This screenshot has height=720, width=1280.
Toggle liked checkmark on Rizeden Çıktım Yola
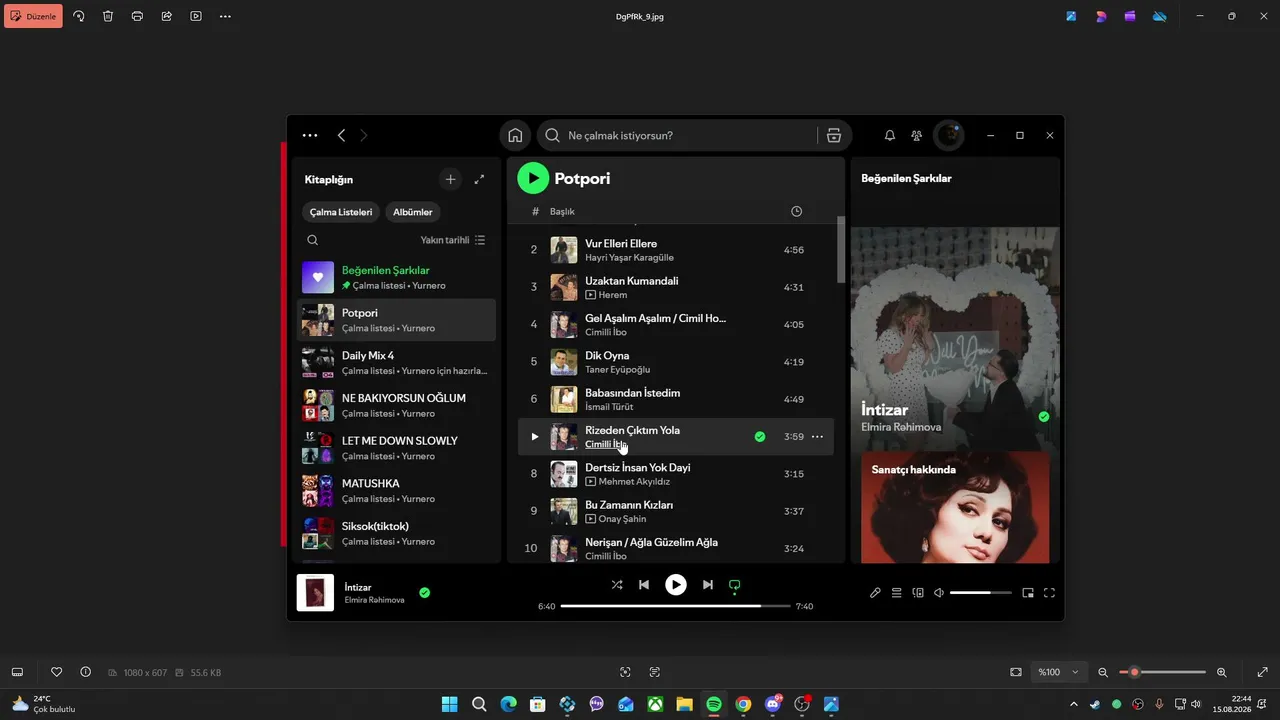click(x=760, y=437)
